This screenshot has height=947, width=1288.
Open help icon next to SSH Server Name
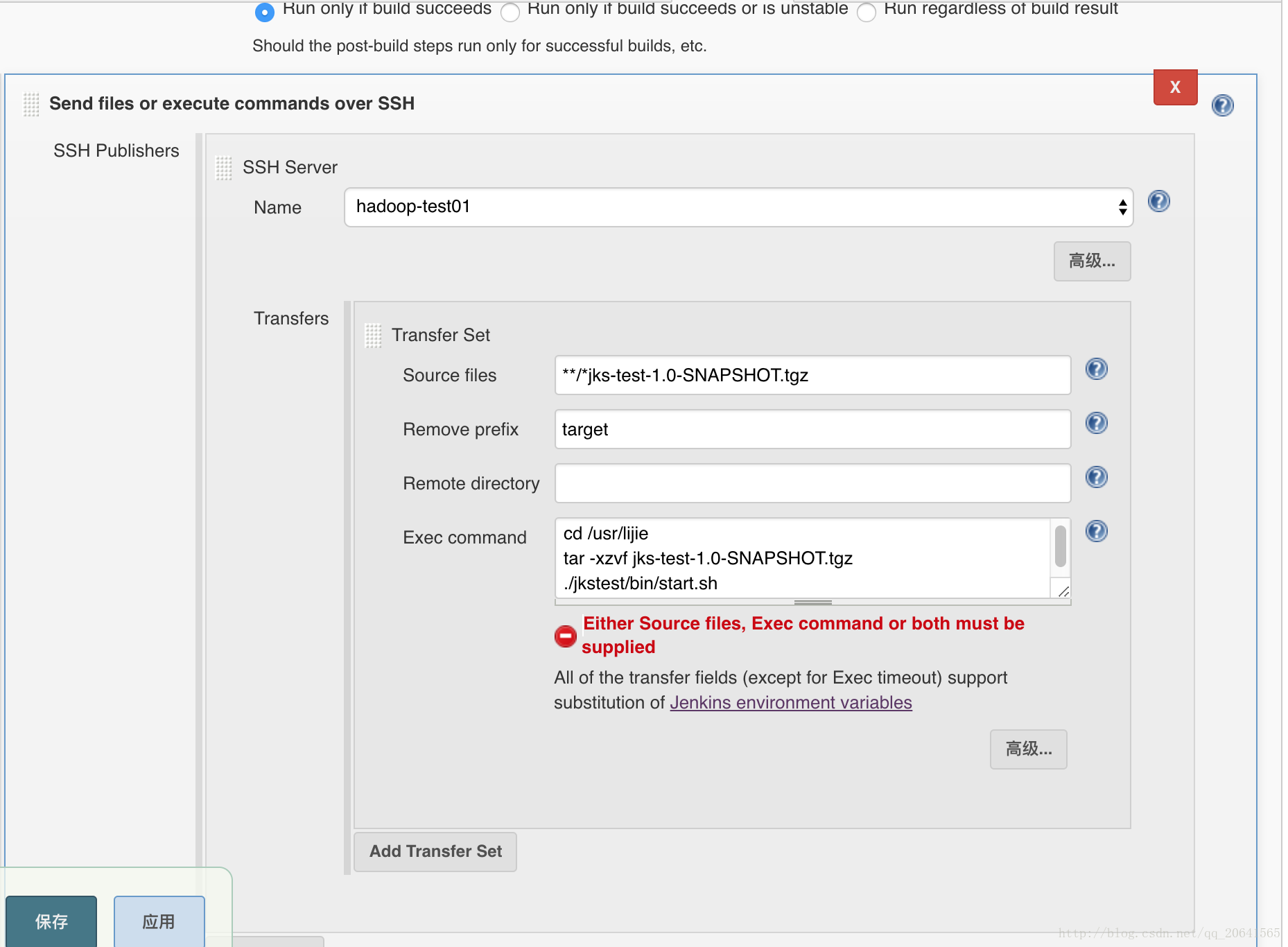tap(1158, 201)
